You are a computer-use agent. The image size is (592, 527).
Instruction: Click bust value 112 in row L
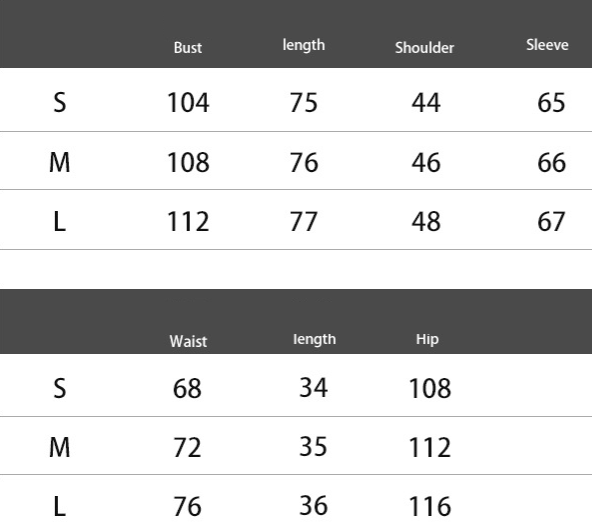[188, 222]
